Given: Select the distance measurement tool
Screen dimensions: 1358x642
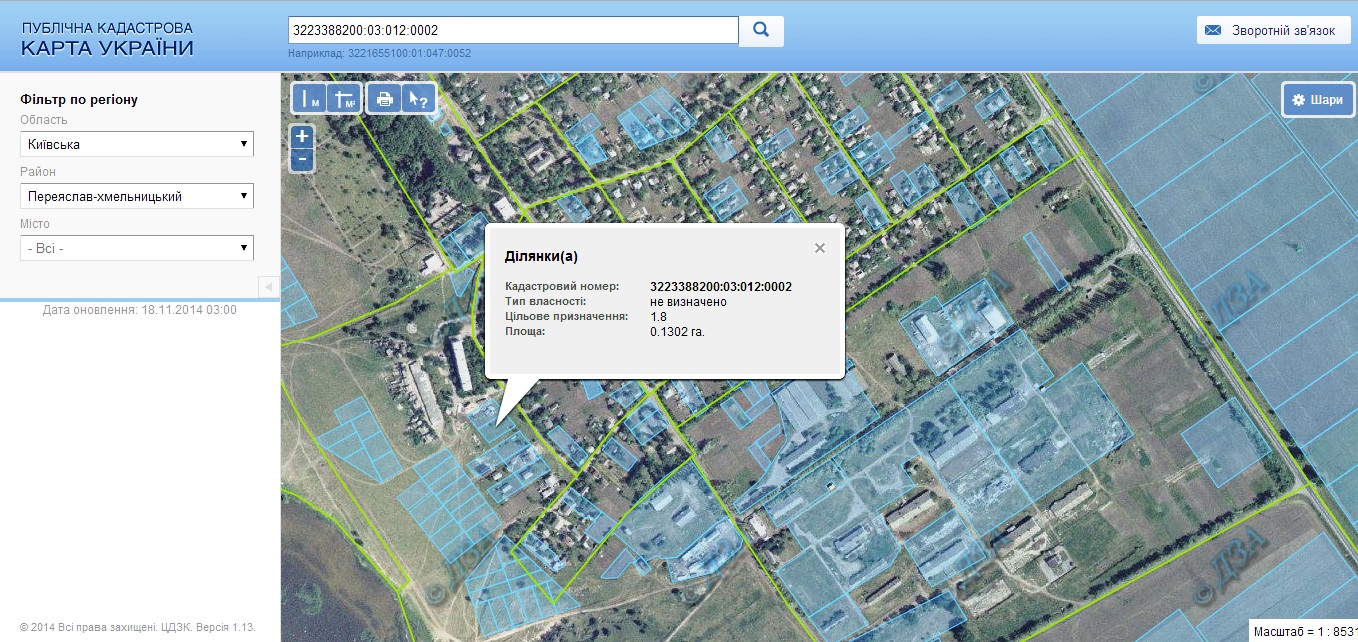Looking at the screenshot, I should coord(310,99).
